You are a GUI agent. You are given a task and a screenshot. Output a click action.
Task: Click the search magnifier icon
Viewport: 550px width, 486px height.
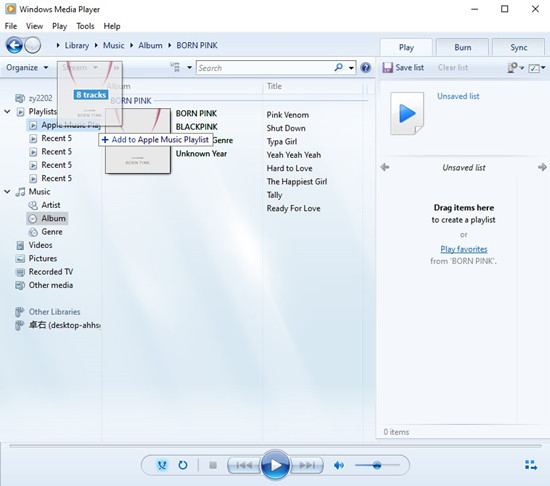click(x=338, y=67)
